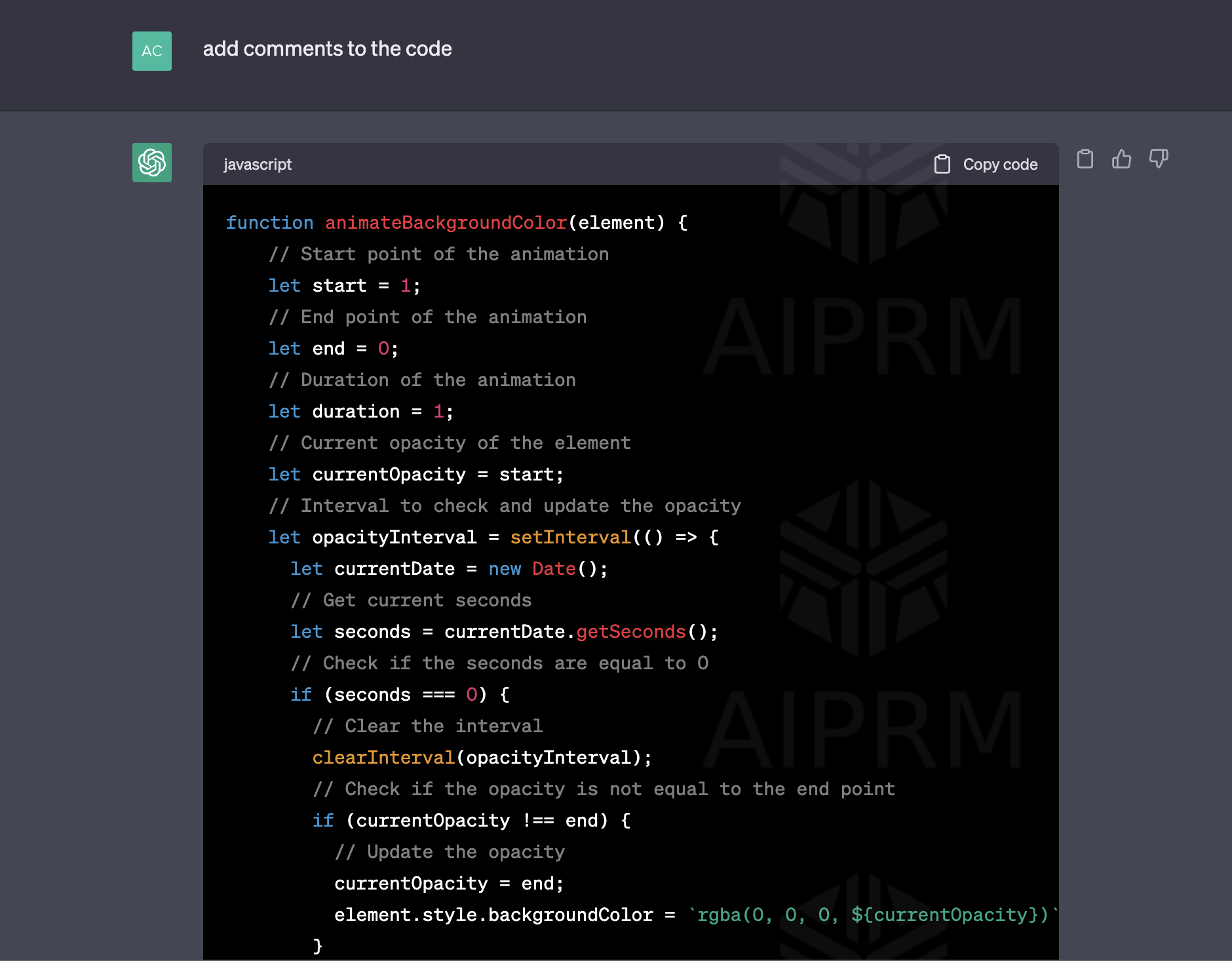
Task: Click comment 'Get current seconds'
Action: pyautogui.click(x=412, y=600)
